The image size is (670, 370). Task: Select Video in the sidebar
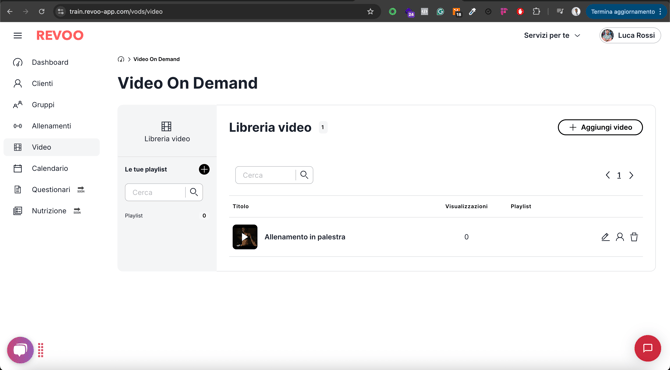pos(51,147)
